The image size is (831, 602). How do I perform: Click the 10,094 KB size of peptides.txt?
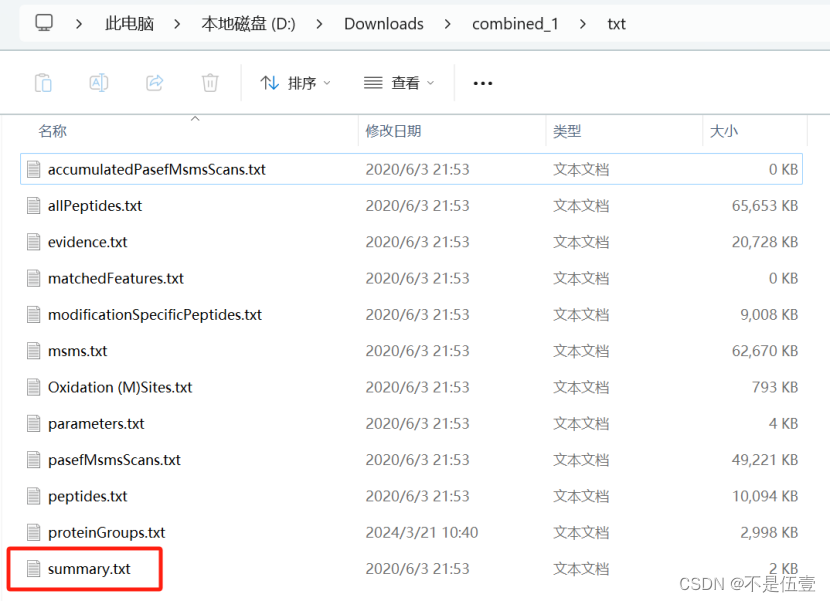tap(765, 497)
